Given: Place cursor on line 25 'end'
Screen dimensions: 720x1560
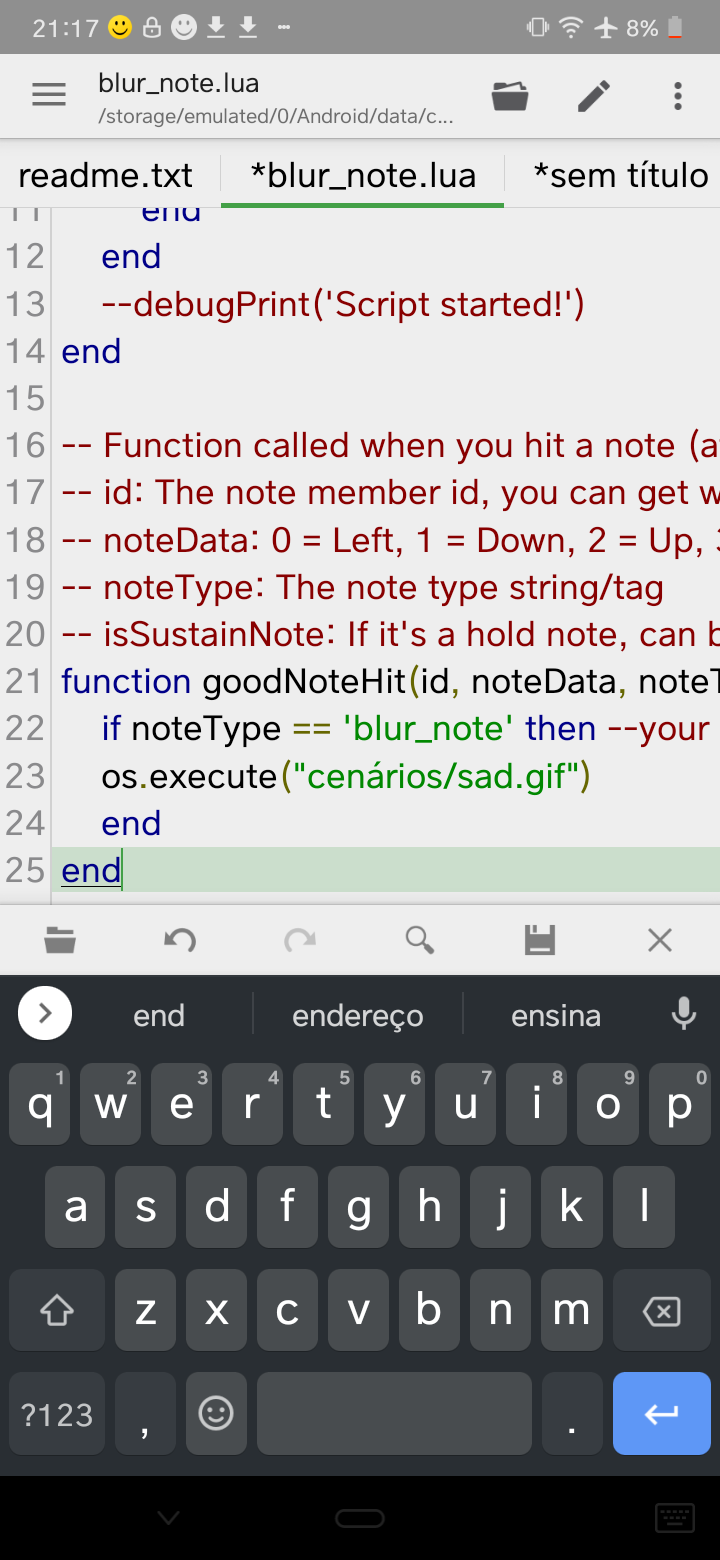Looking at the screenshot, I should tap(90, 870).
